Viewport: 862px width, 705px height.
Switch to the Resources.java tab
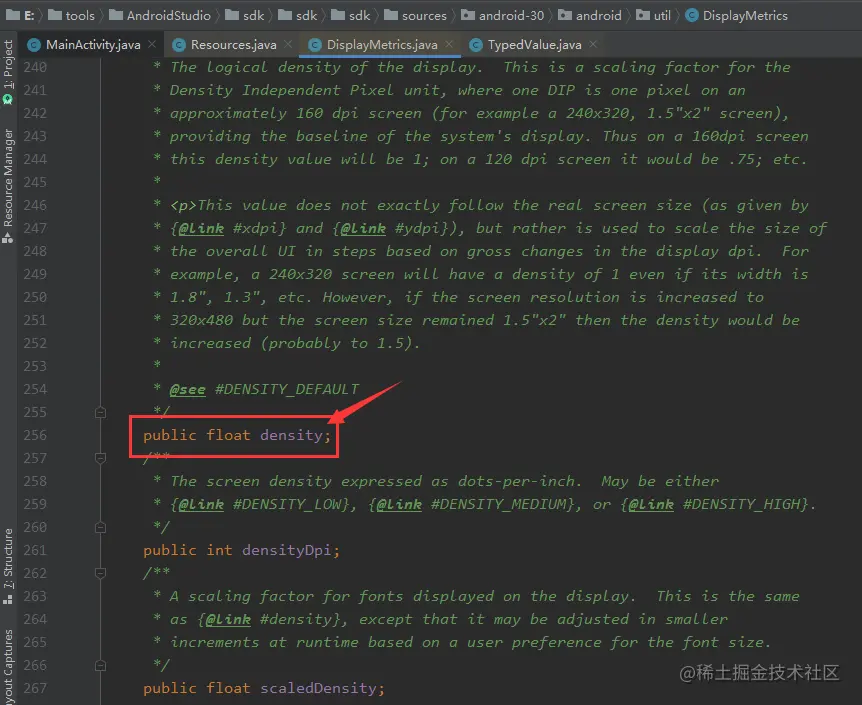pos(233,45)
